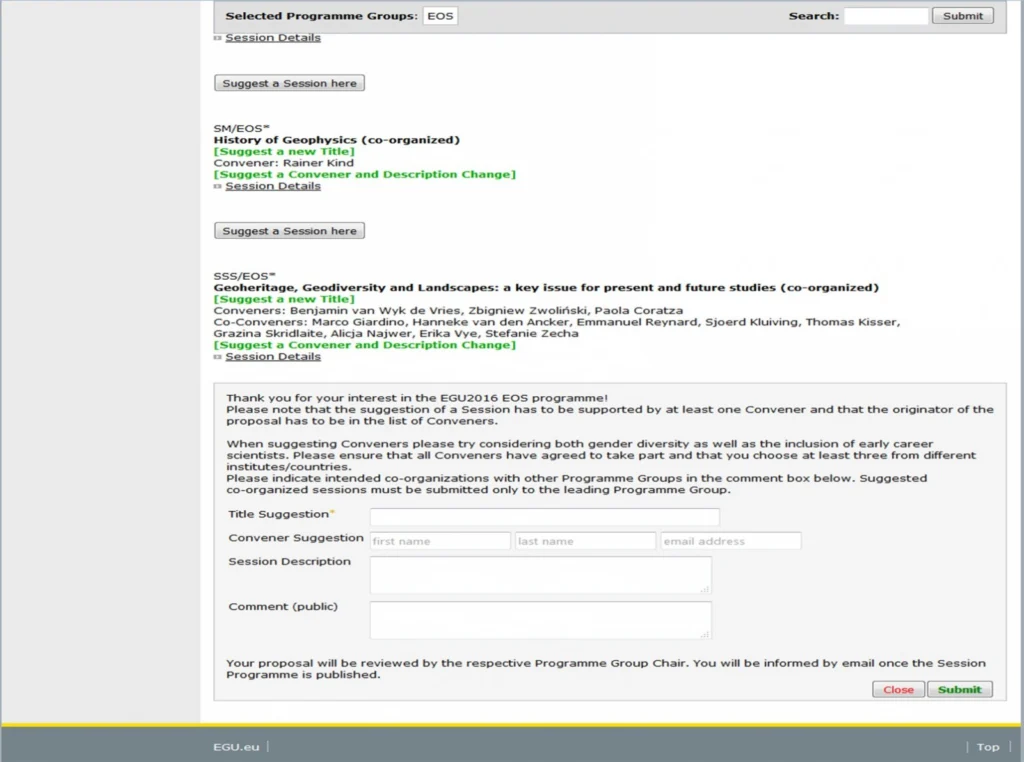Screen dimensions: 1024x762
Task: Click the Comment (public) text area
Action: (541, 620)
